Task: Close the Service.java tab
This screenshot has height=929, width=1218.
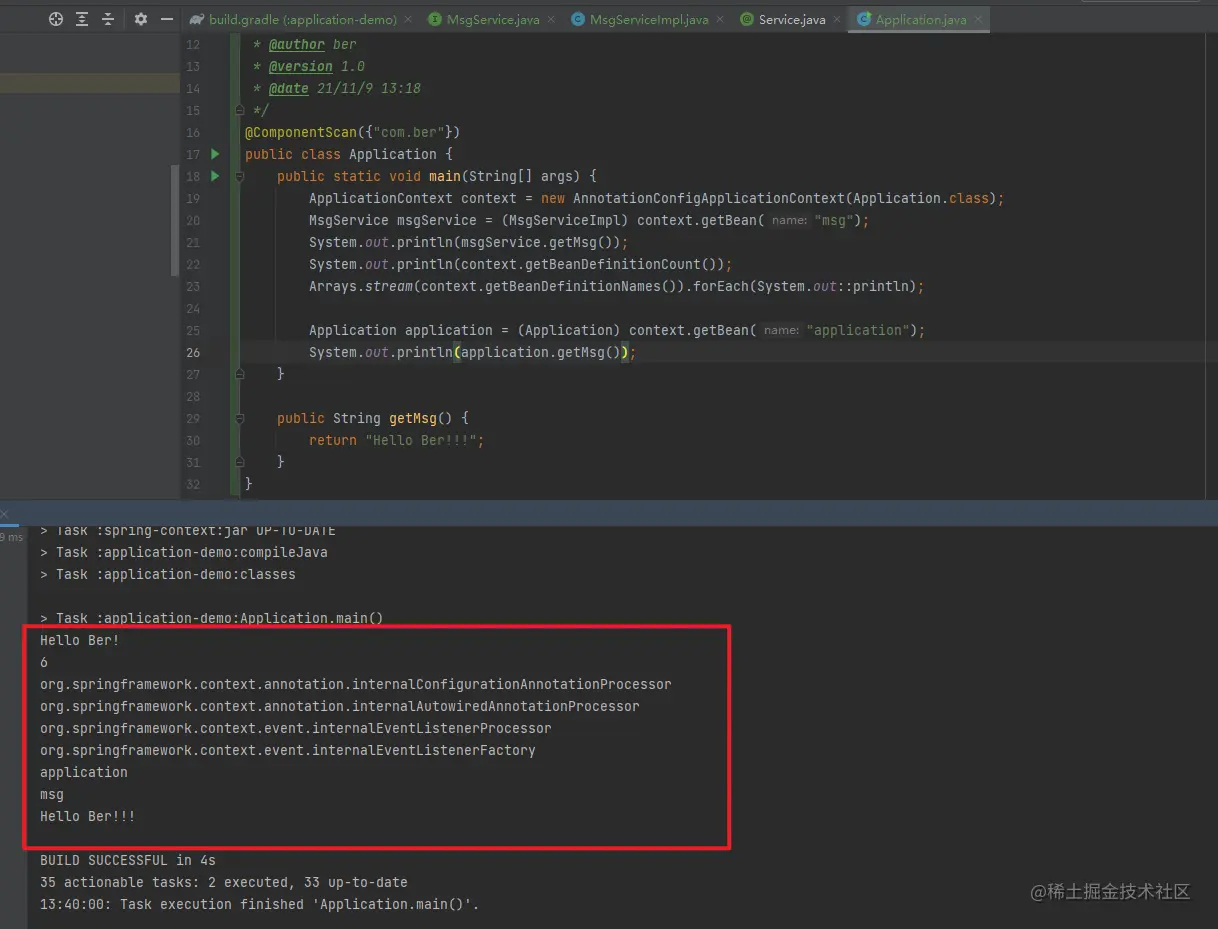Action: click(837, 19)
